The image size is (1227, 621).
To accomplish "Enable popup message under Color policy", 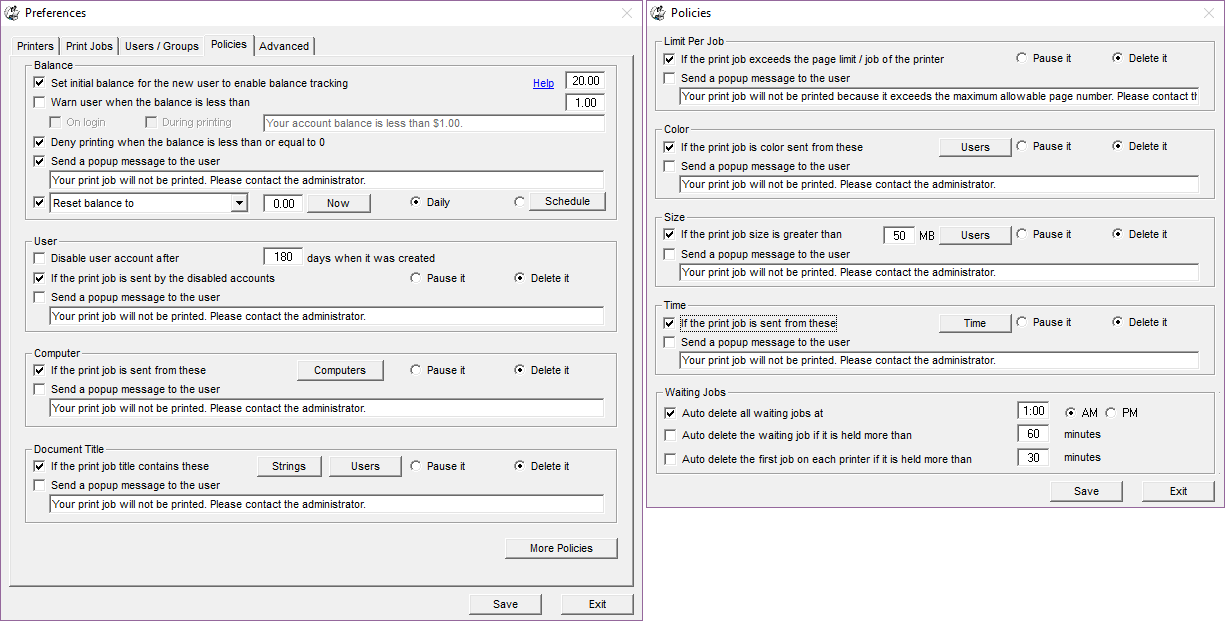I will (668, 166).
